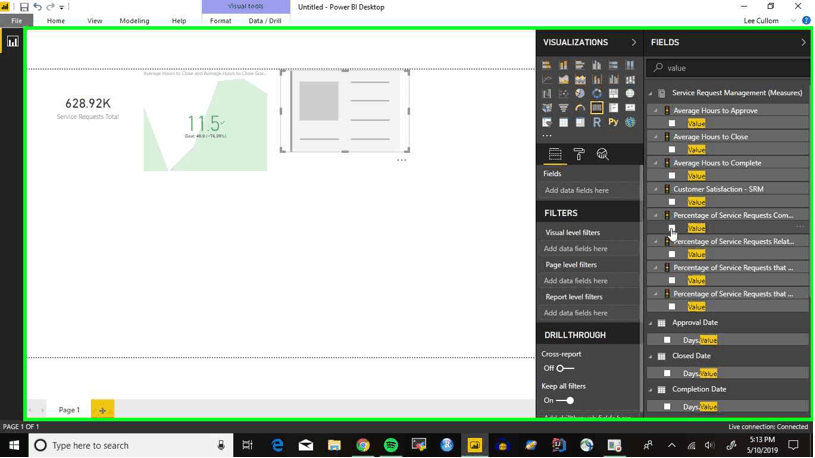Collapse the Average Hours to Approve node
815x458 pixels.
656,111
